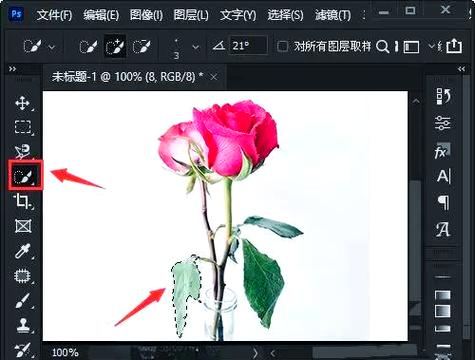Image resolution: width=475 pixels, height=360 pixels.
Task: Click the workspace layout icon
Action: (411, 47)
